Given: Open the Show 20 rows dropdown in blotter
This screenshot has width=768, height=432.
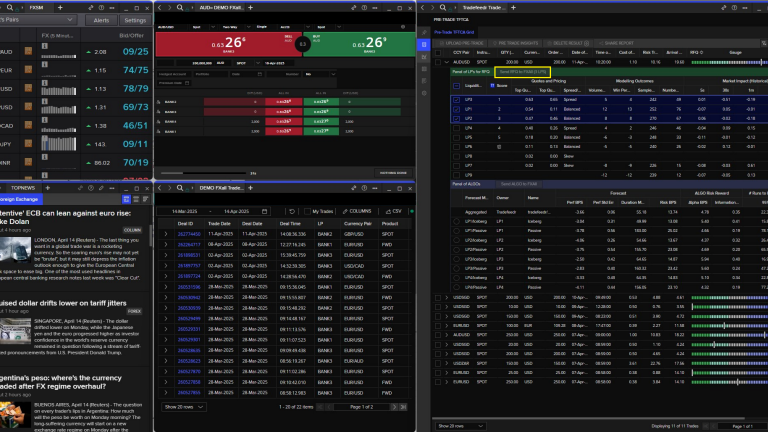Looking at the screenshot, I should coord(185,407).
